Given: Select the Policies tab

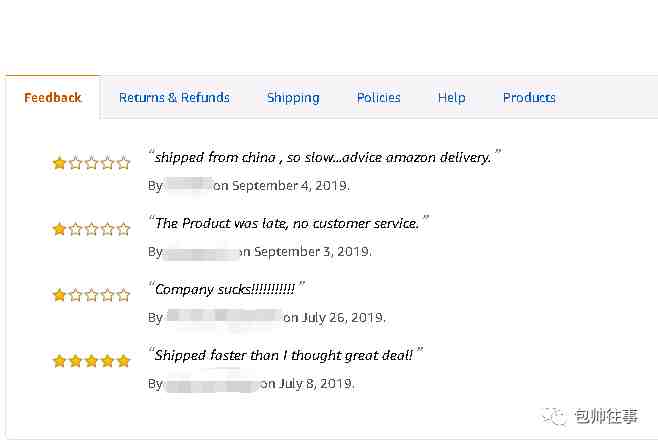Looking at the screenshot, I should [x=379, y=98].
